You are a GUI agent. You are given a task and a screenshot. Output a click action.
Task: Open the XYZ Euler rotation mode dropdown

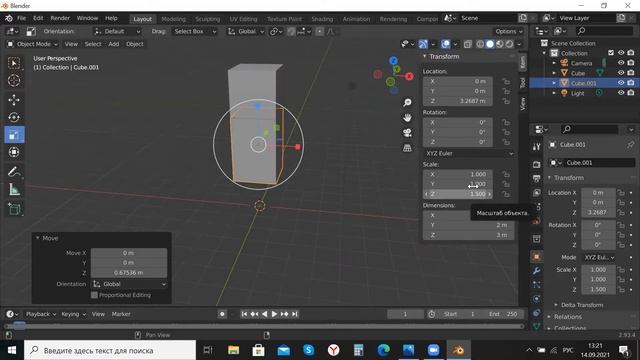(x=469, y=153)
